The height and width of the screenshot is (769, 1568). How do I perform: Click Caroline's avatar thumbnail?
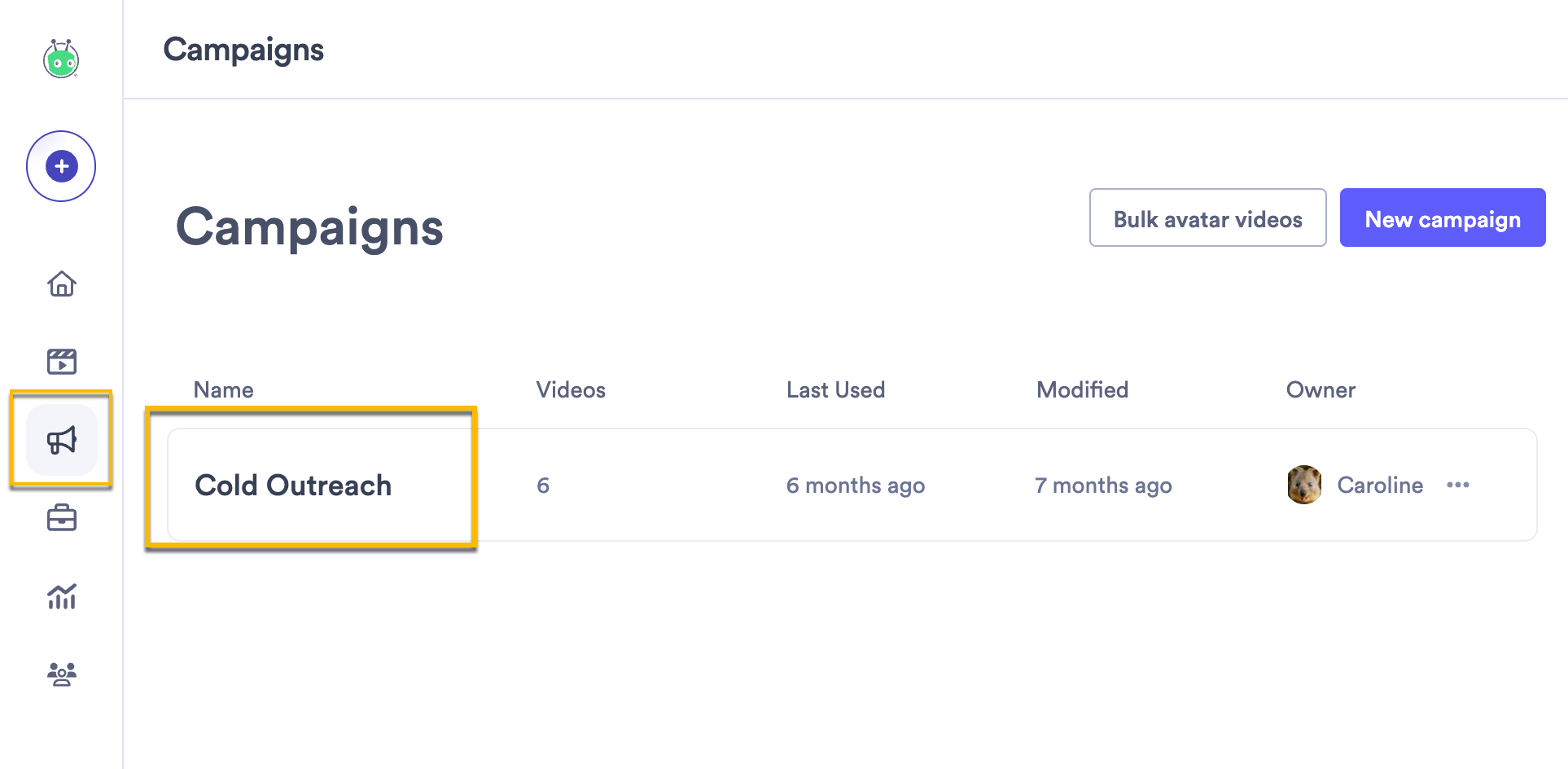click(x=1305, y=485)
